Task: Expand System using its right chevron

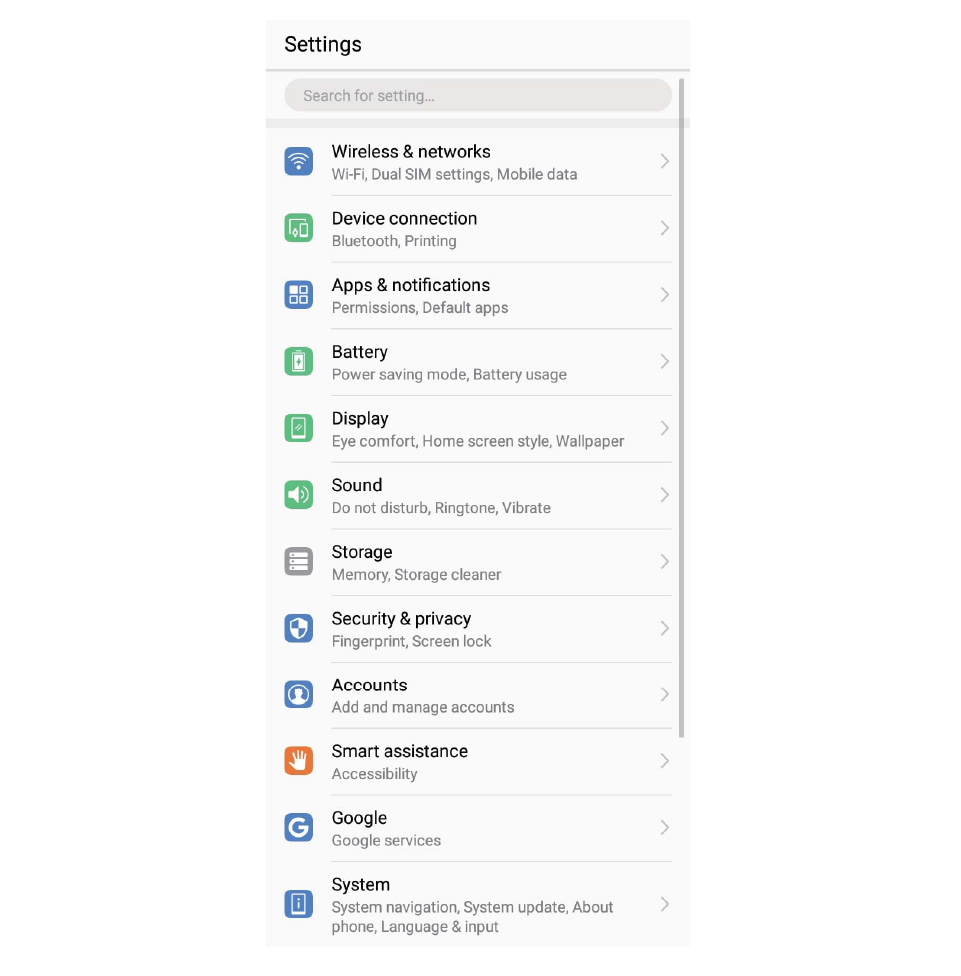Action: [x=664, y=904]
